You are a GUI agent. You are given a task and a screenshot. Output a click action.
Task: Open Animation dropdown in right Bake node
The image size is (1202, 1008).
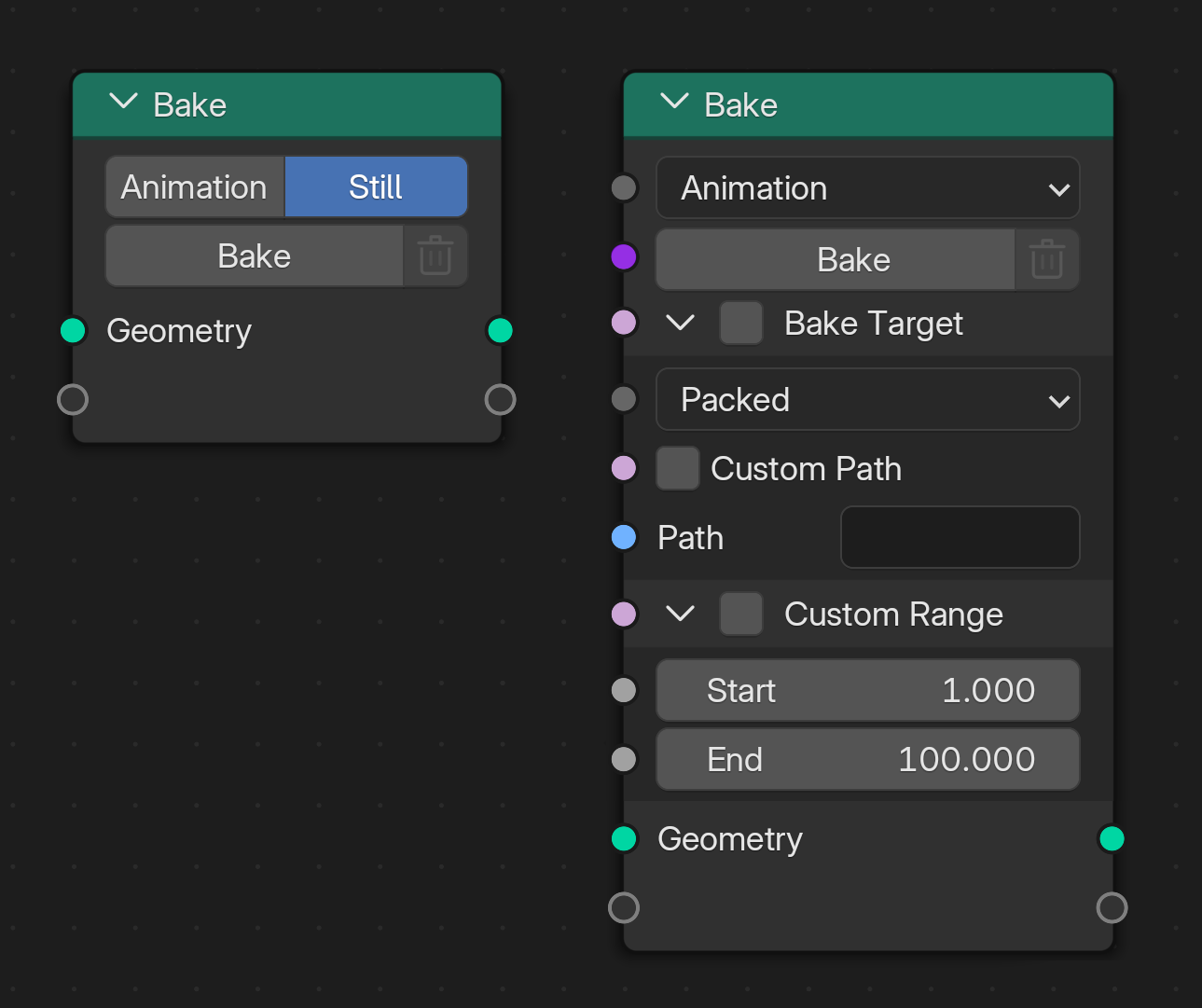868,188
